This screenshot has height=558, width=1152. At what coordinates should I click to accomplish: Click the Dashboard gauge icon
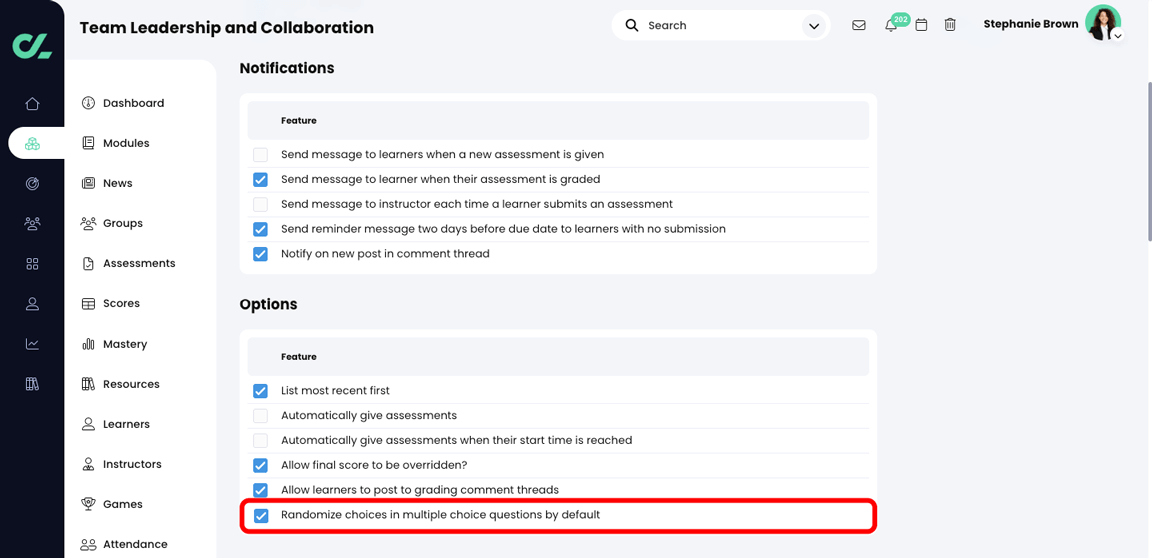(88, 103)
